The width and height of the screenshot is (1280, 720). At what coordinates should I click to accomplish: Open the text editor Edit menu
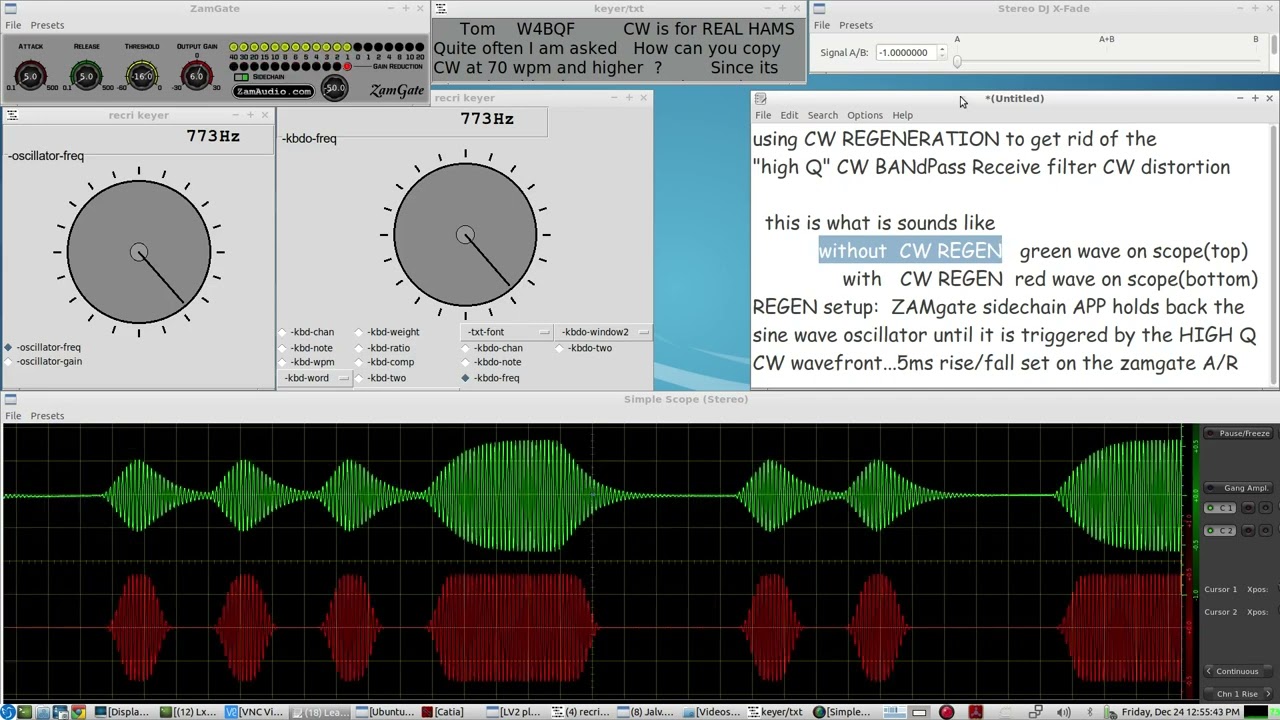(789, 115)
